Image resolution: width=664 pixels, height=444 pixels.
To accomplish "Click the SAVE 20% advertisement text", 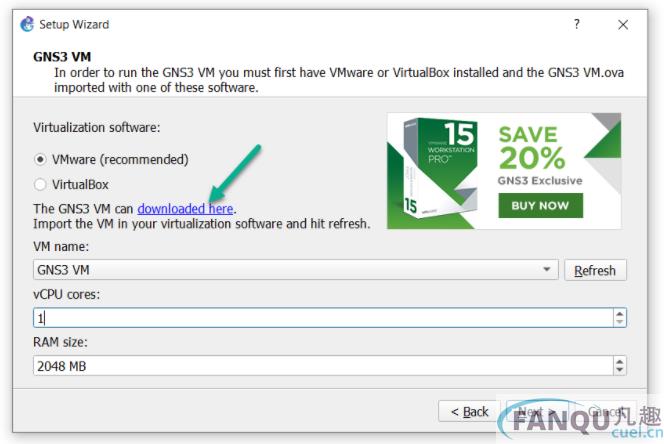I will click(x=531, y=147).
